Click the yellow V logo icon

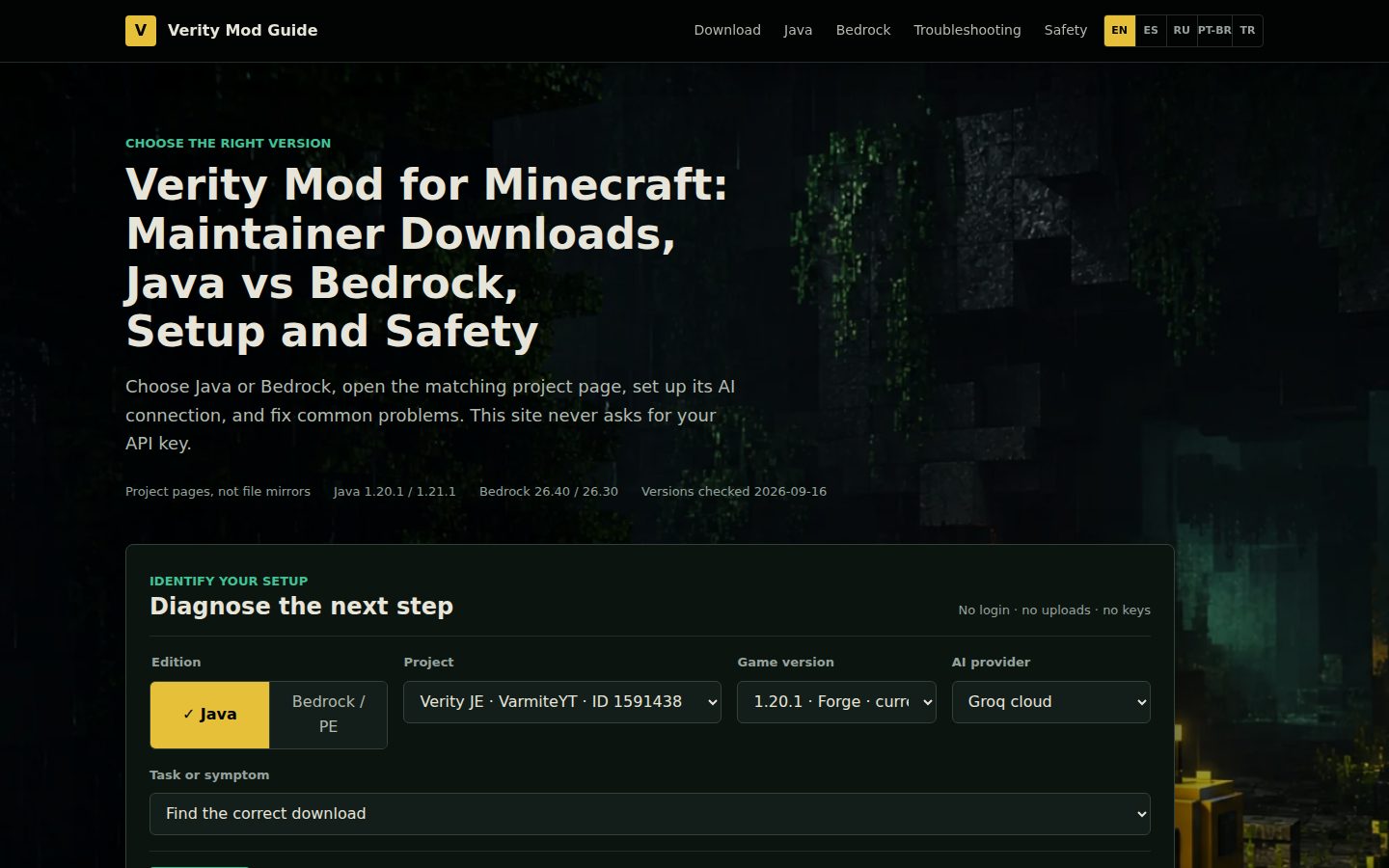[141, 31]
